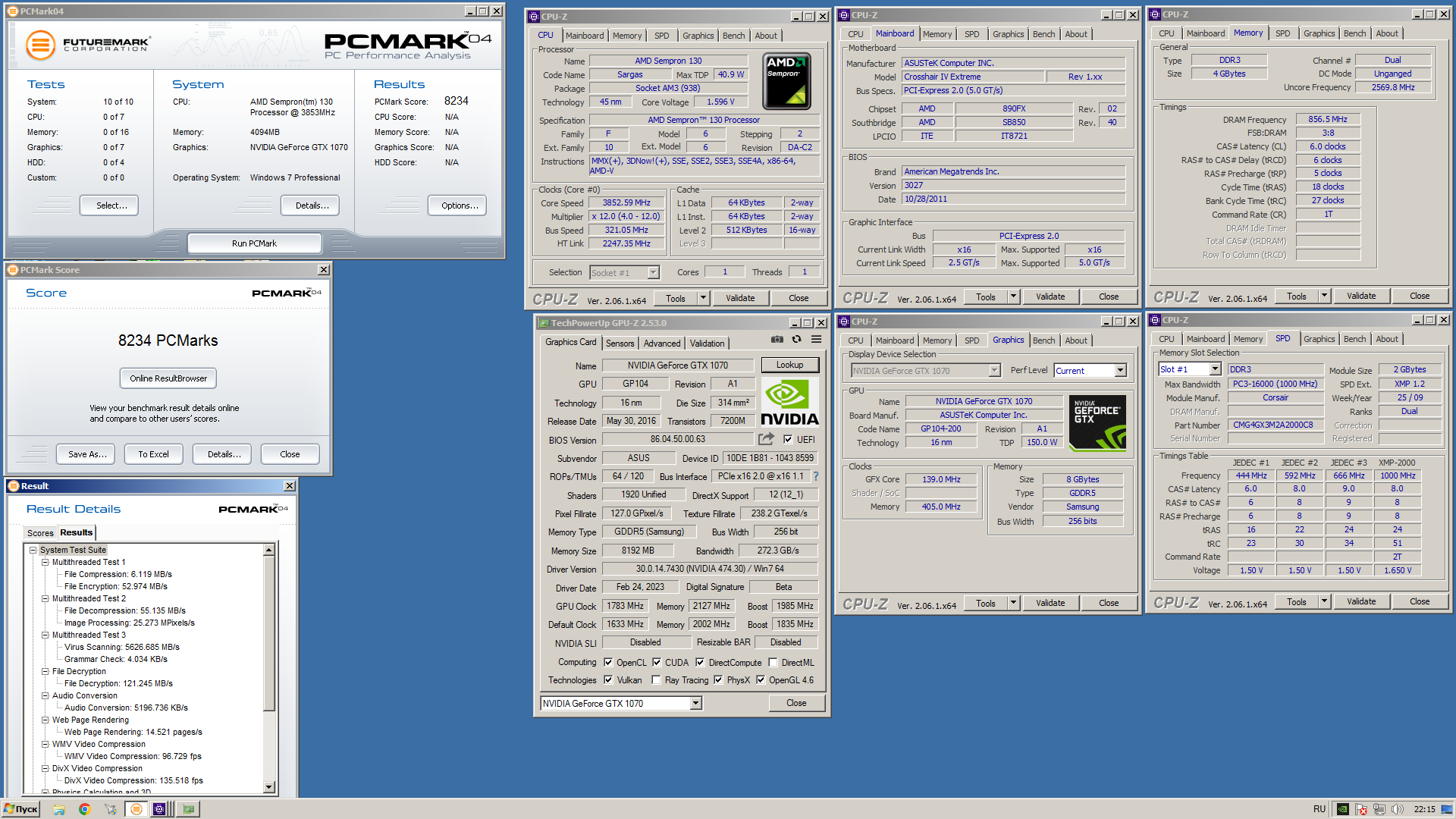Click the Select... button under Tests
The width and height of the screenshot is (1456, 819).
109,206
